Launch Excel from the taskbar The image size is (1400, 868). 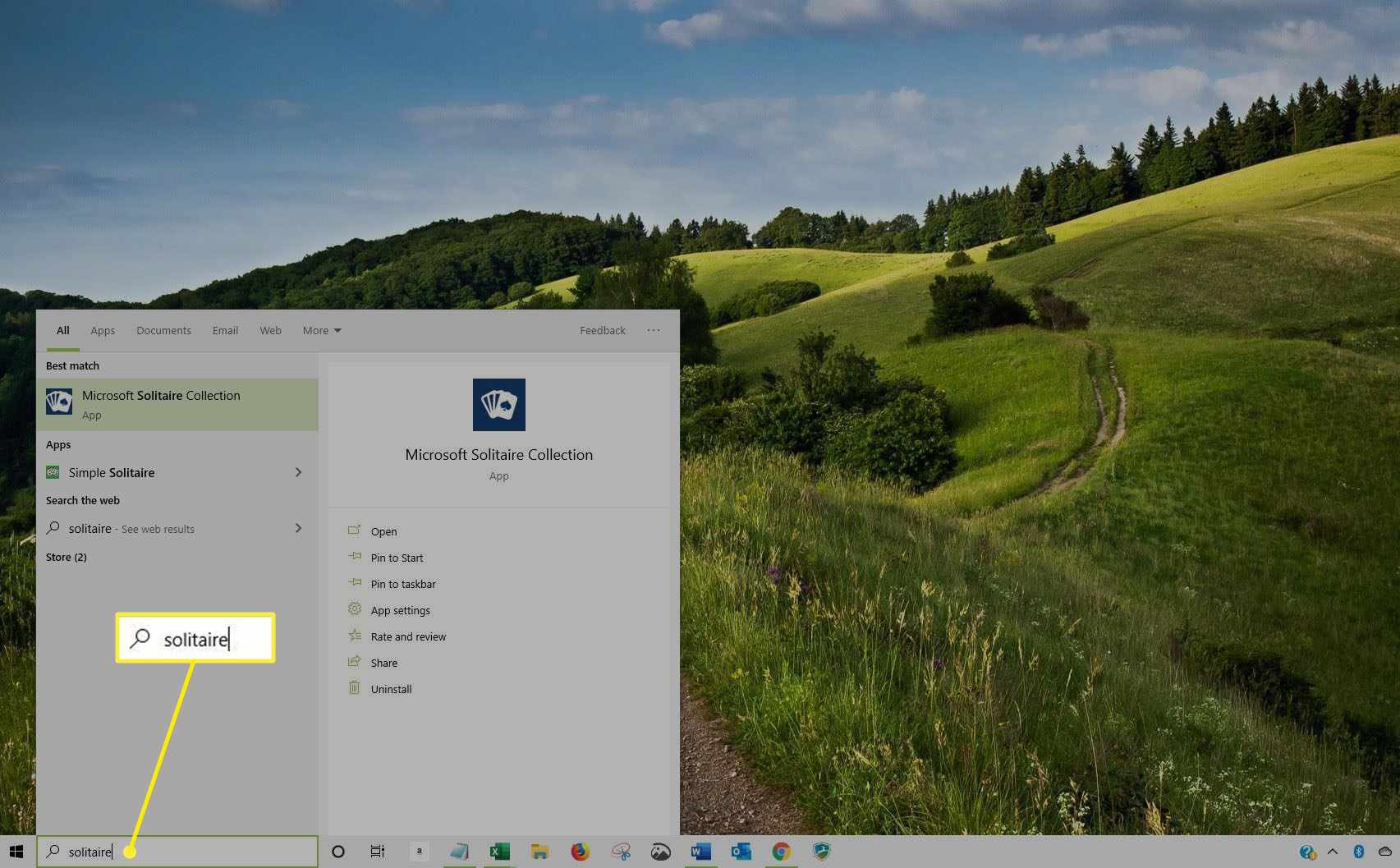[499, 852]
